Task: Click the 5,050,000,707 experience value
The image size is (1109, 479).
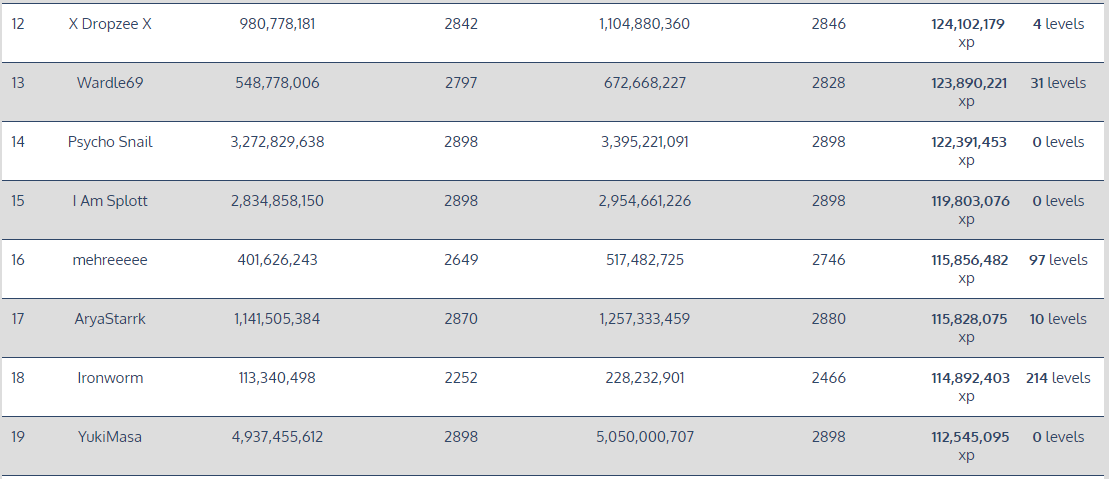Action: click(x=645, y=437)
